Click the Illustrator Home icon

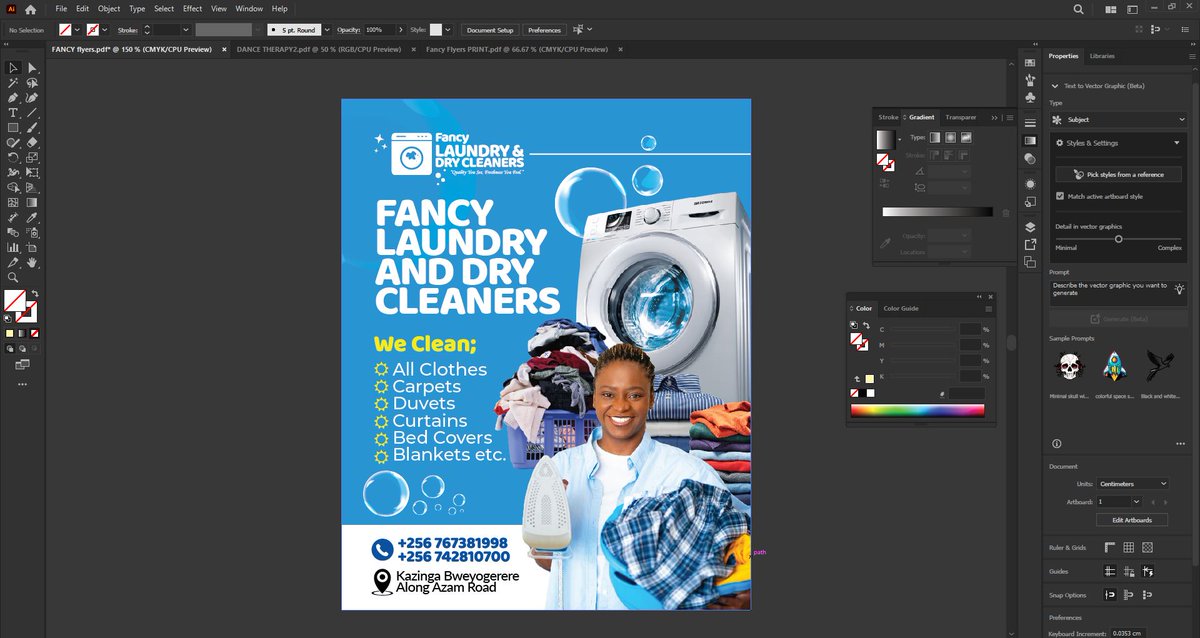[30, 9]
